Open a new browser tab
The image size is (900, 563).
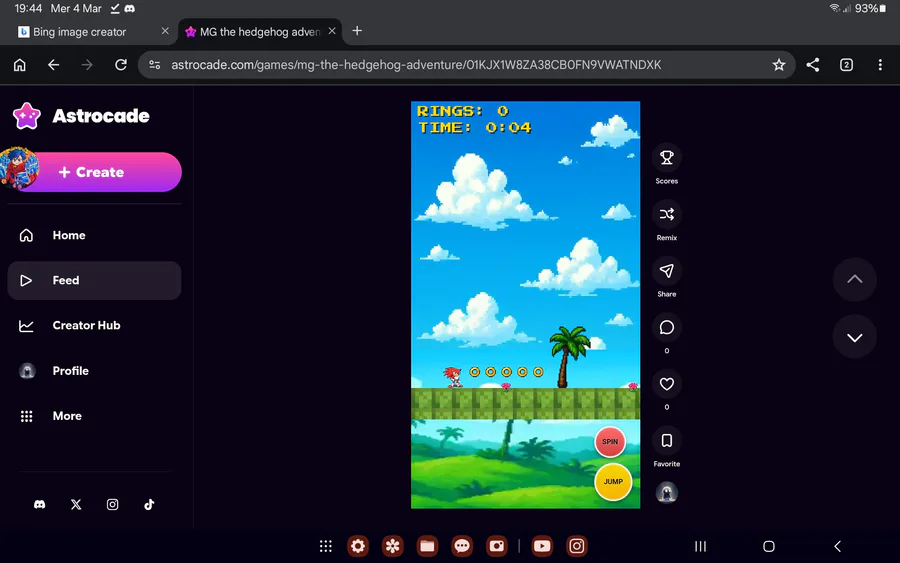pos(357,31)
